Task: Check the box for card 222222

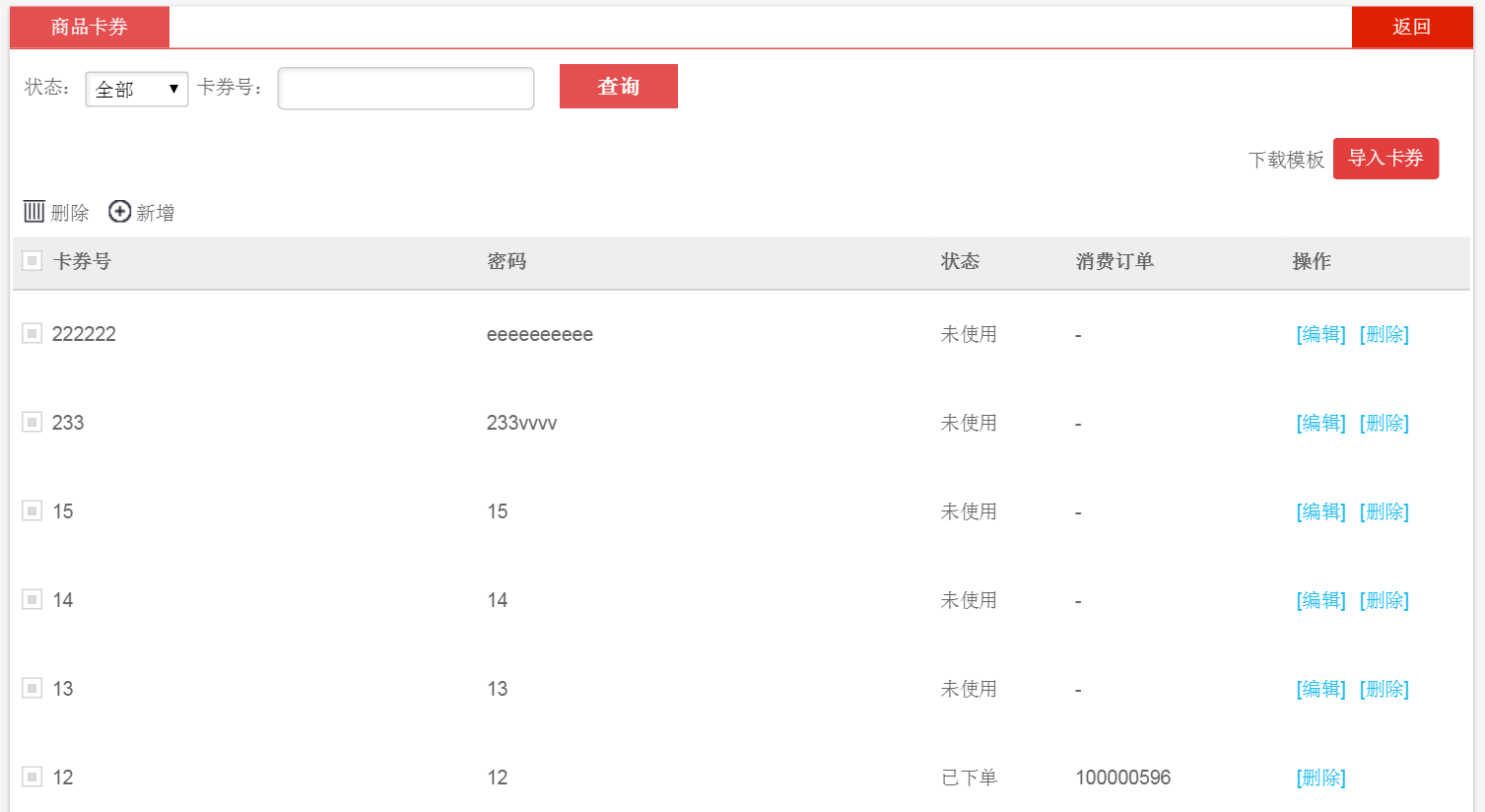Action: 32,333
